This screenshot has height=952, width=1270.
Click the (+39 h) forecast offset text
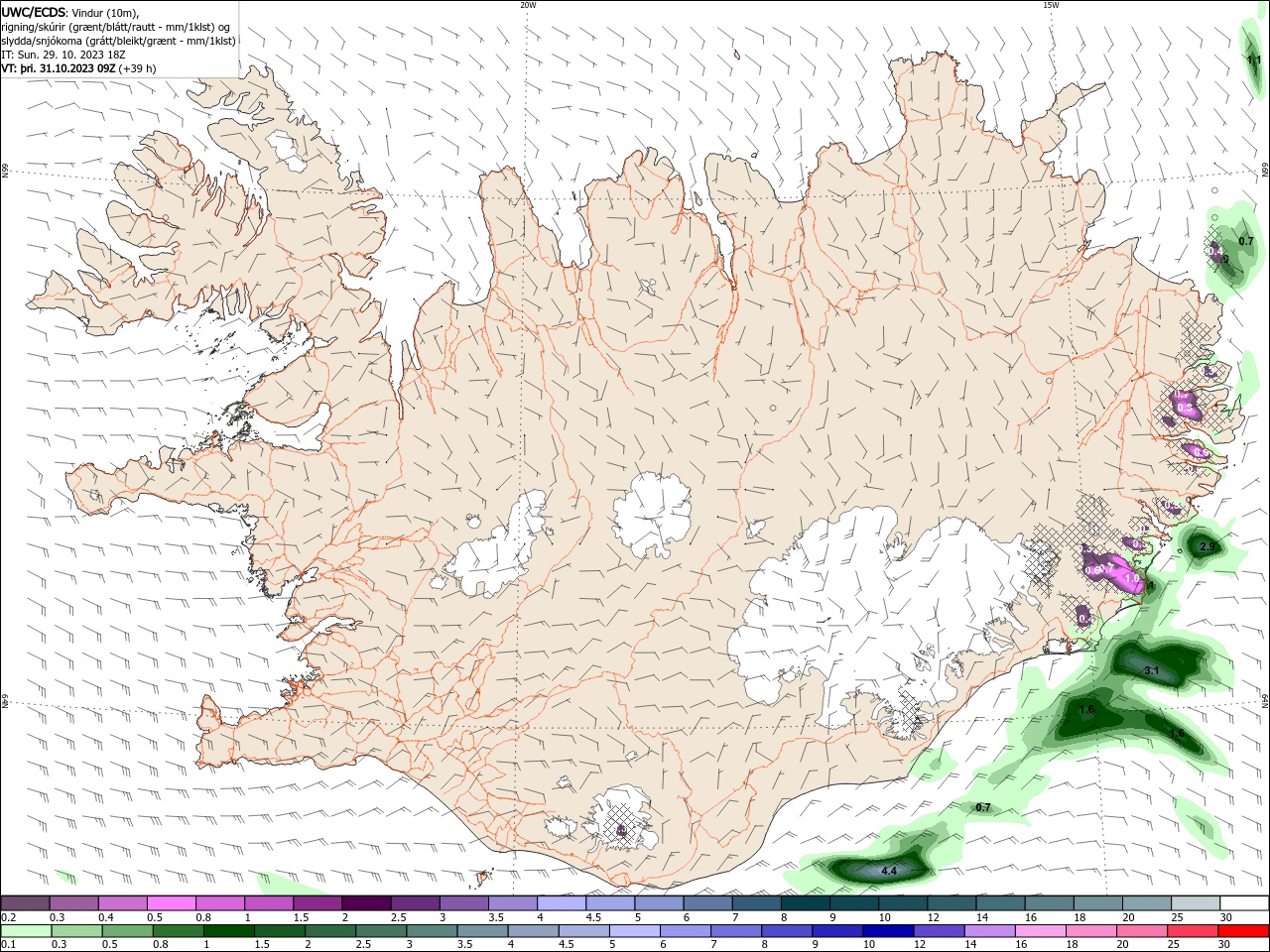(137, 68)
